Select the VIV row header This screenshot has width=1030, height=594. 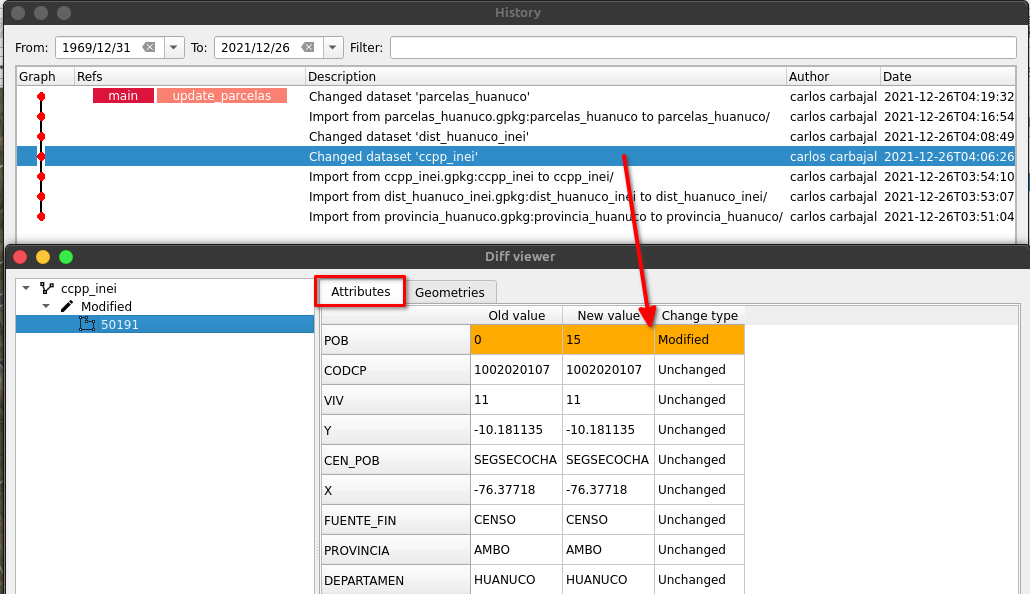coord(396,400)
